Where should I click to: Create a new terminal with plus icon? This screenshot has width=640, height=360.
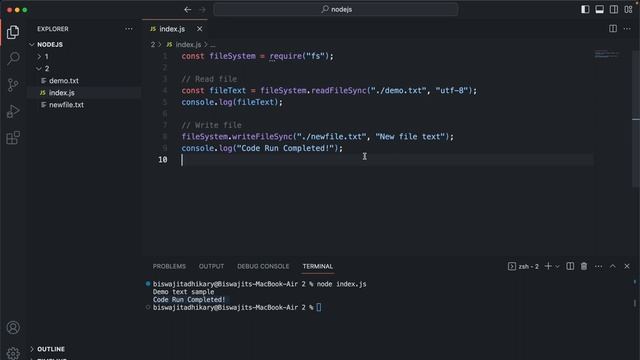click(x=548, y=266)
